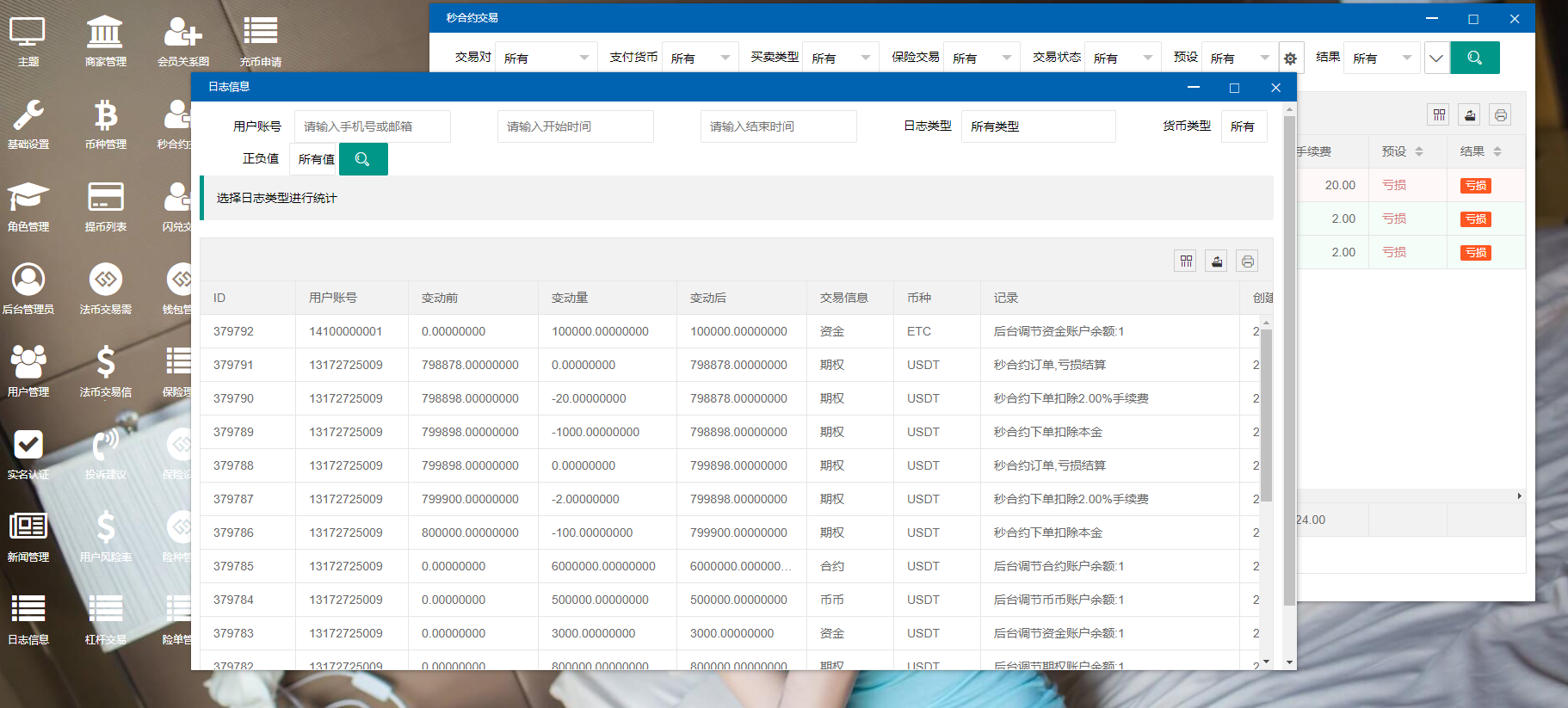Screen dimensions: 1568x708
Task: Click green search button in 日志信息 window
Action: [x=363, y=159]
